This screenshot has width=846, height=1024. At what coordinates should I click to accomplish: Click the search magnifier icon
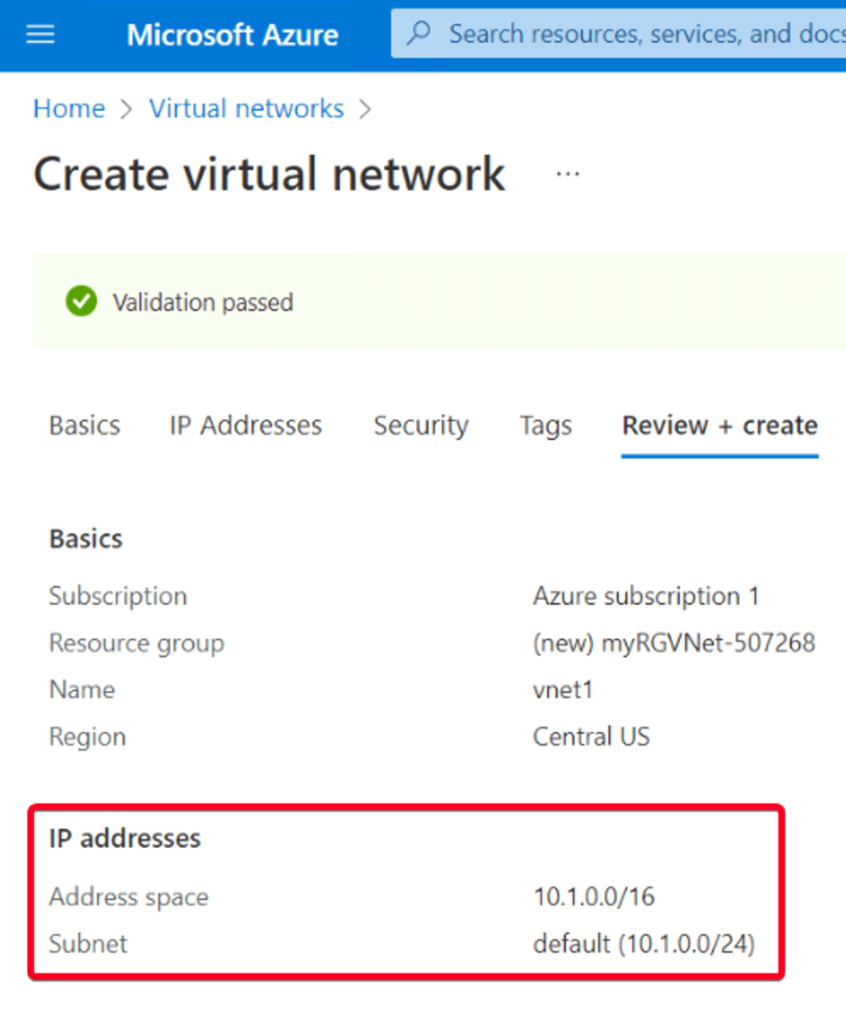(419, 33)
